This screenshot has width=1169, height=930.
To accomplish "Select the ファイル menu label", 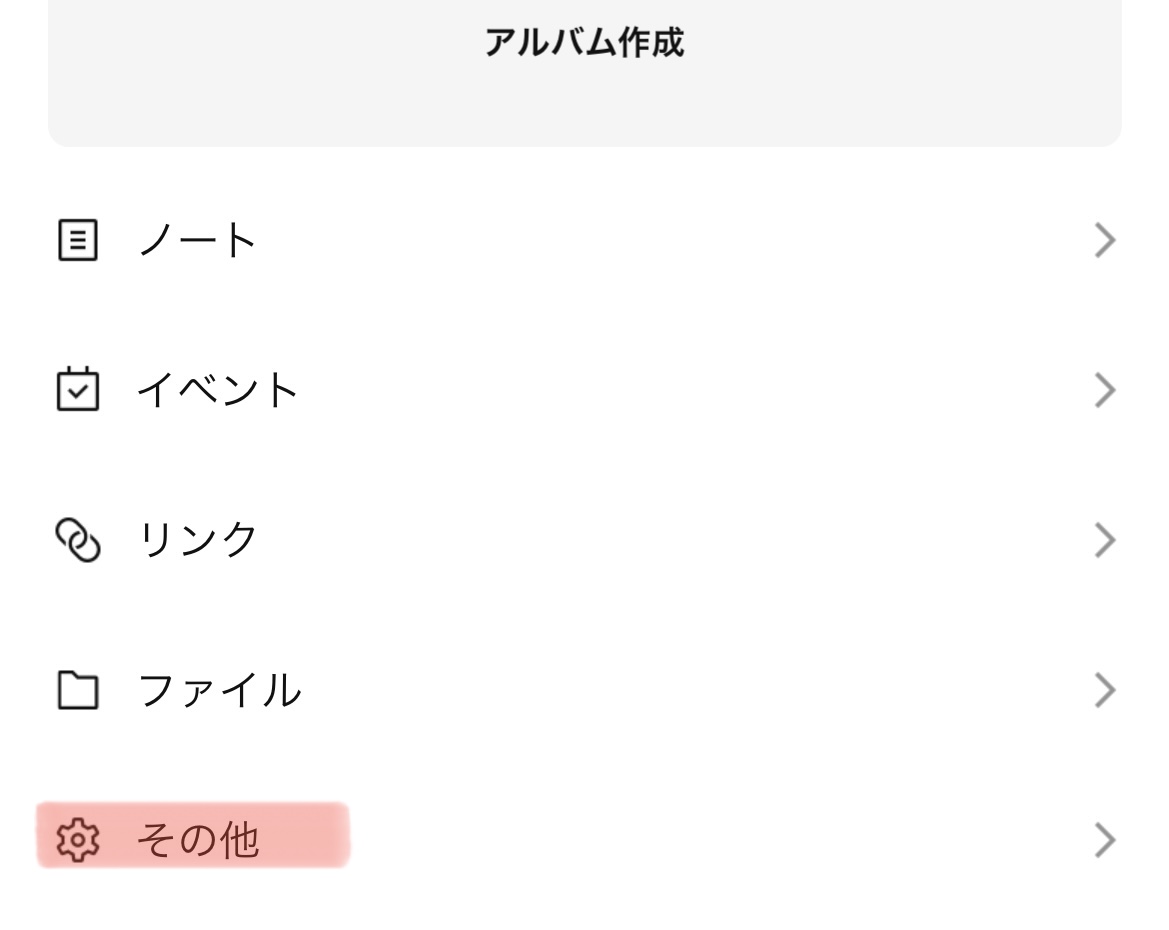I will tap(219, 690).
